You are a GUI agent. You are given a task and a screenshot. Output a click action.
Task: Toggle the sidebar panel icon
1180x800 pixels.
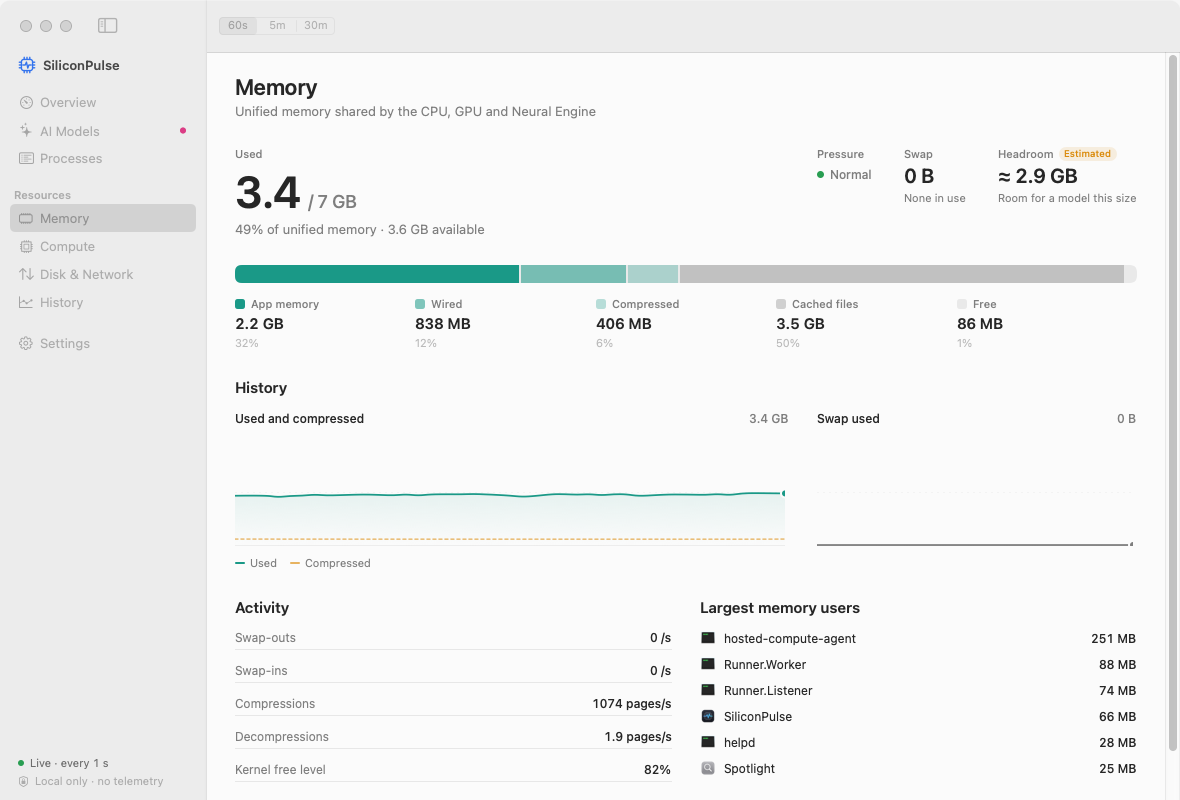[108, 26]
